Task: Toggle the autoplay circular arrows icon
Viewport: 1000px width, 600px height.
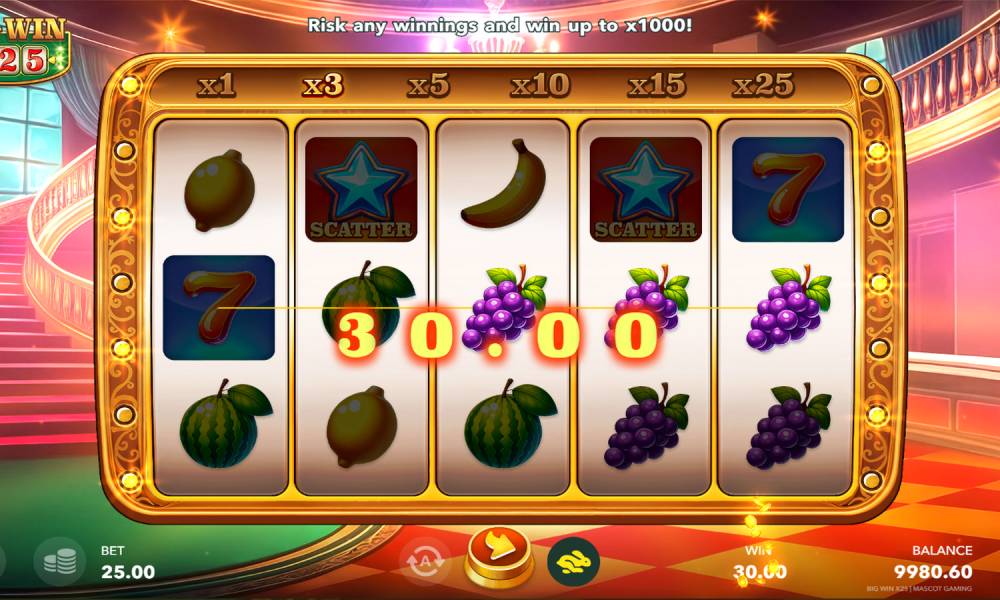Action: click(x=425, y=562)
